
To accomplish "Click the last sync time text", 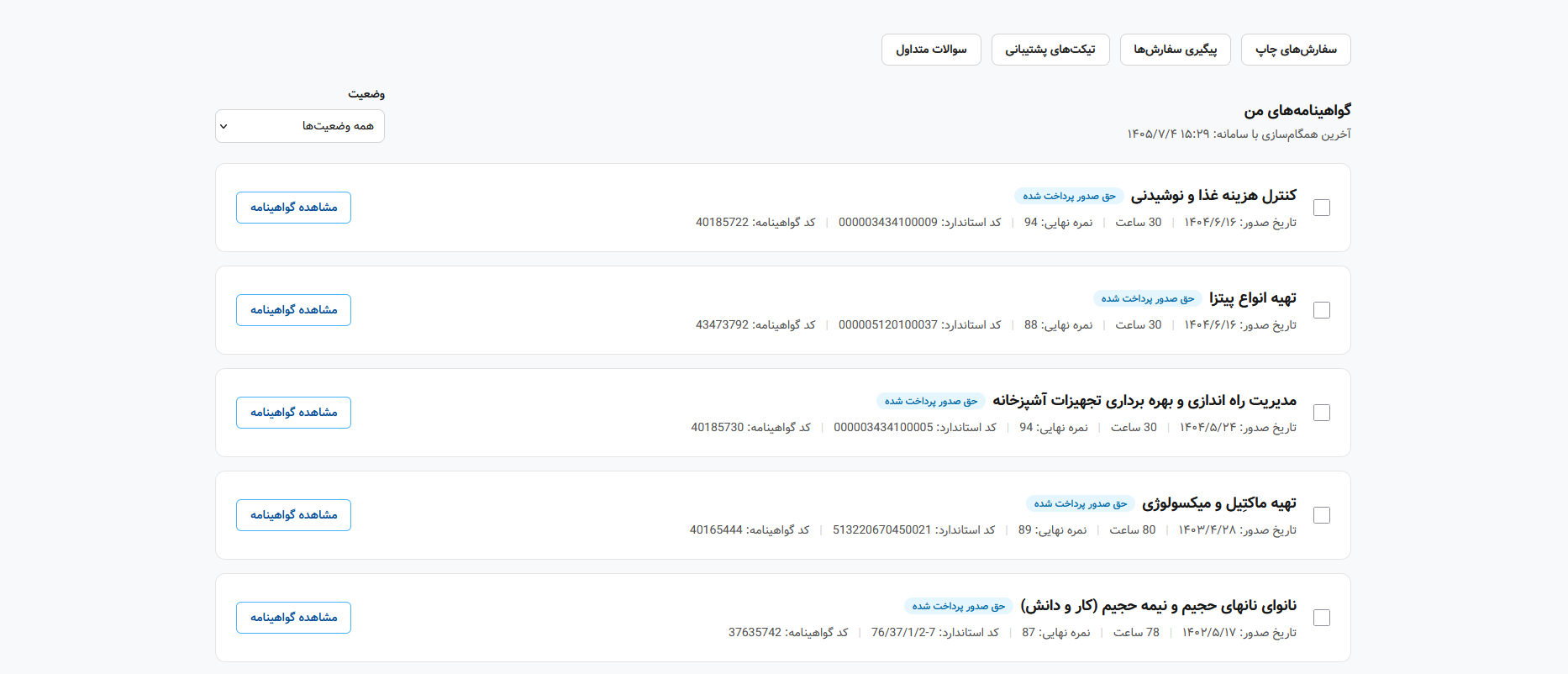I will click(x=1239, y=134).
